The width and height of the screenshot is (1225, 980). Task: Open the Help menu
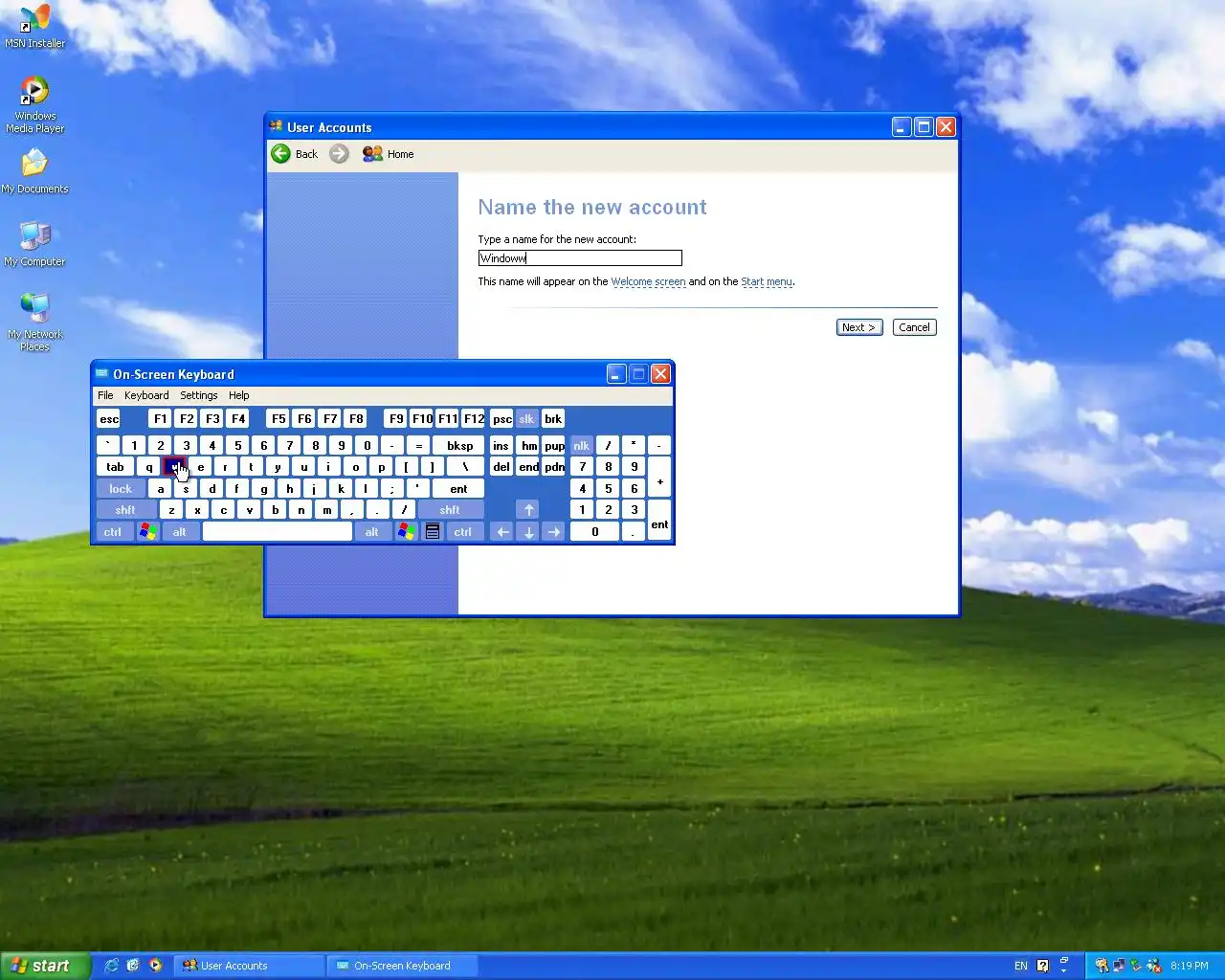coord(239,395)
